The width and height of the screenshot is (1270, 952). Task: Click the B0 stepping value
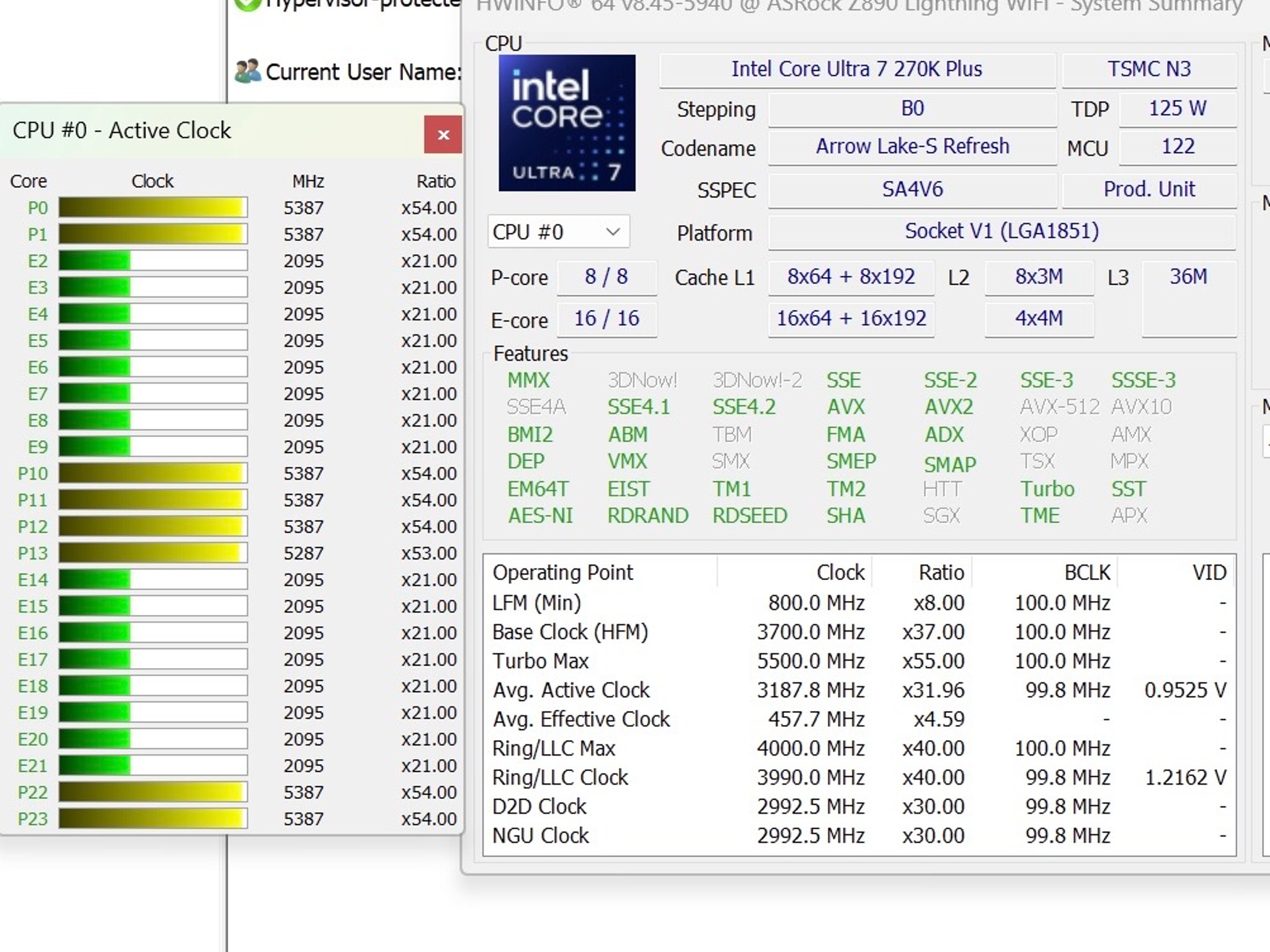[x=912, y=109]
